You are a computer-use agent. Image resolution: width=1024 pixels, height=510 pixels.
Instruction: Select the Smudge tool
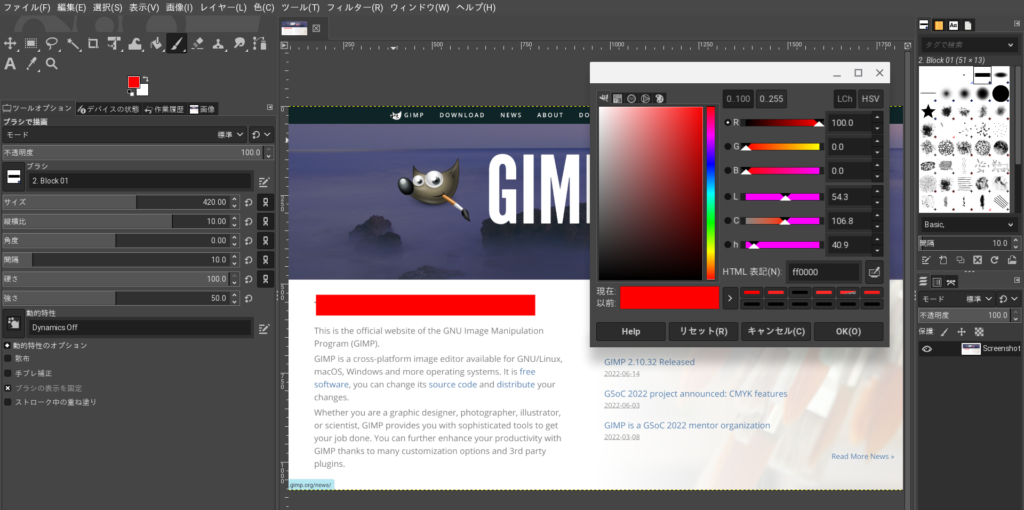239,44
